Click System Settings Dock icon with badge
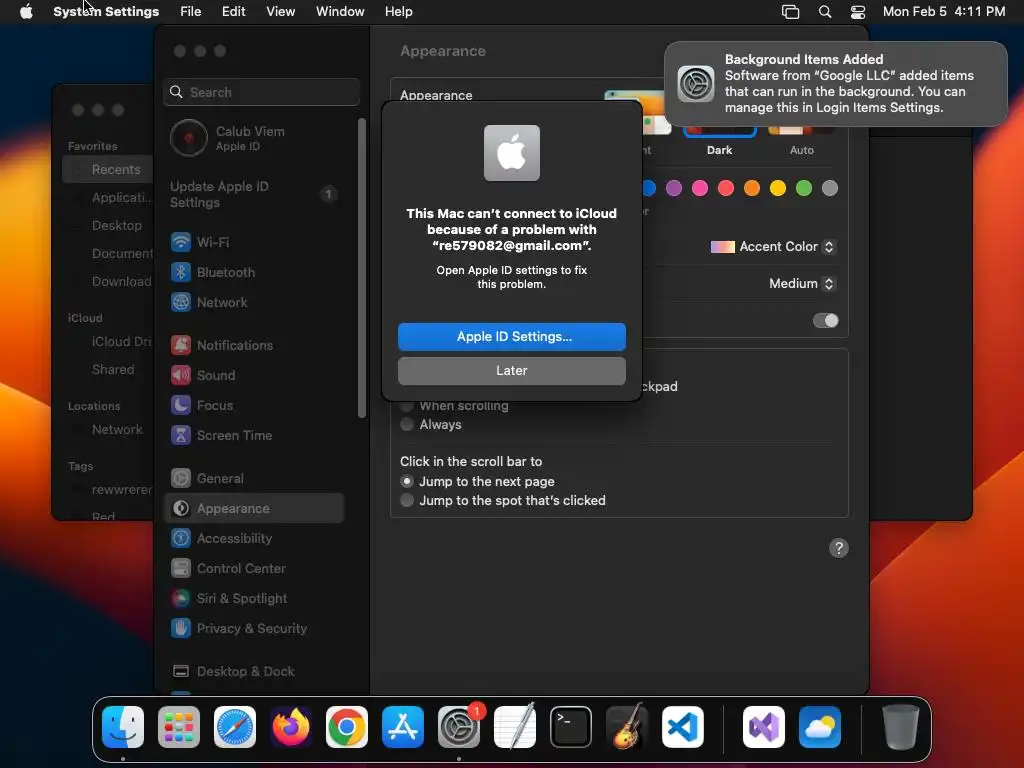The height and width of the screenshot is (768, 1024). coord(459,727)
